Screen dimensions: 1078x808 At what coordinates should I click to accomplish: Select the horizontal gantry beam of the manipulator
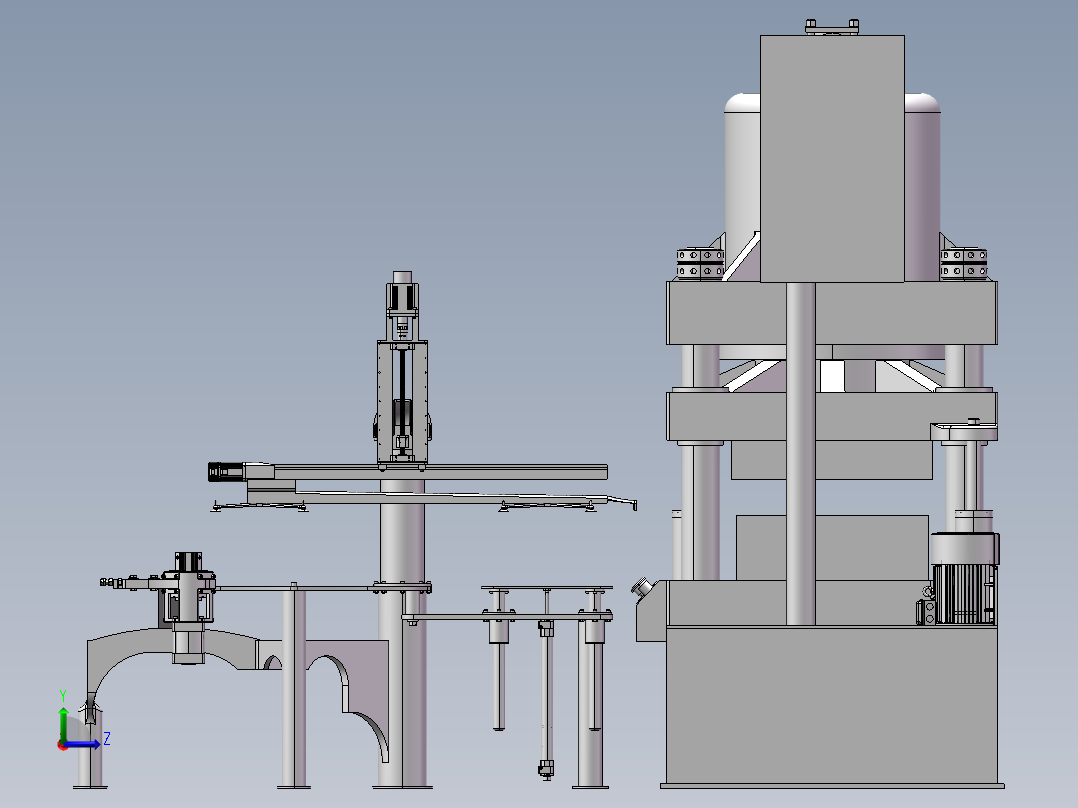(x=440, y=472)
